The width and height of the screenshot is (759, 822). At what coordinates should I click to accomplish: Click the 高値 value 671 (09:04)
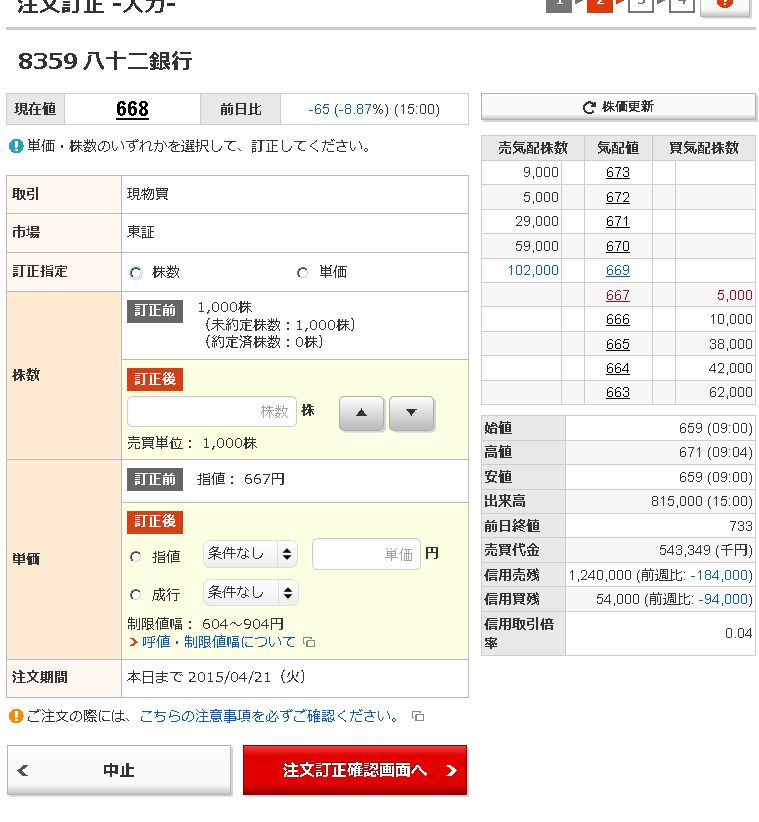pos(715,452)
